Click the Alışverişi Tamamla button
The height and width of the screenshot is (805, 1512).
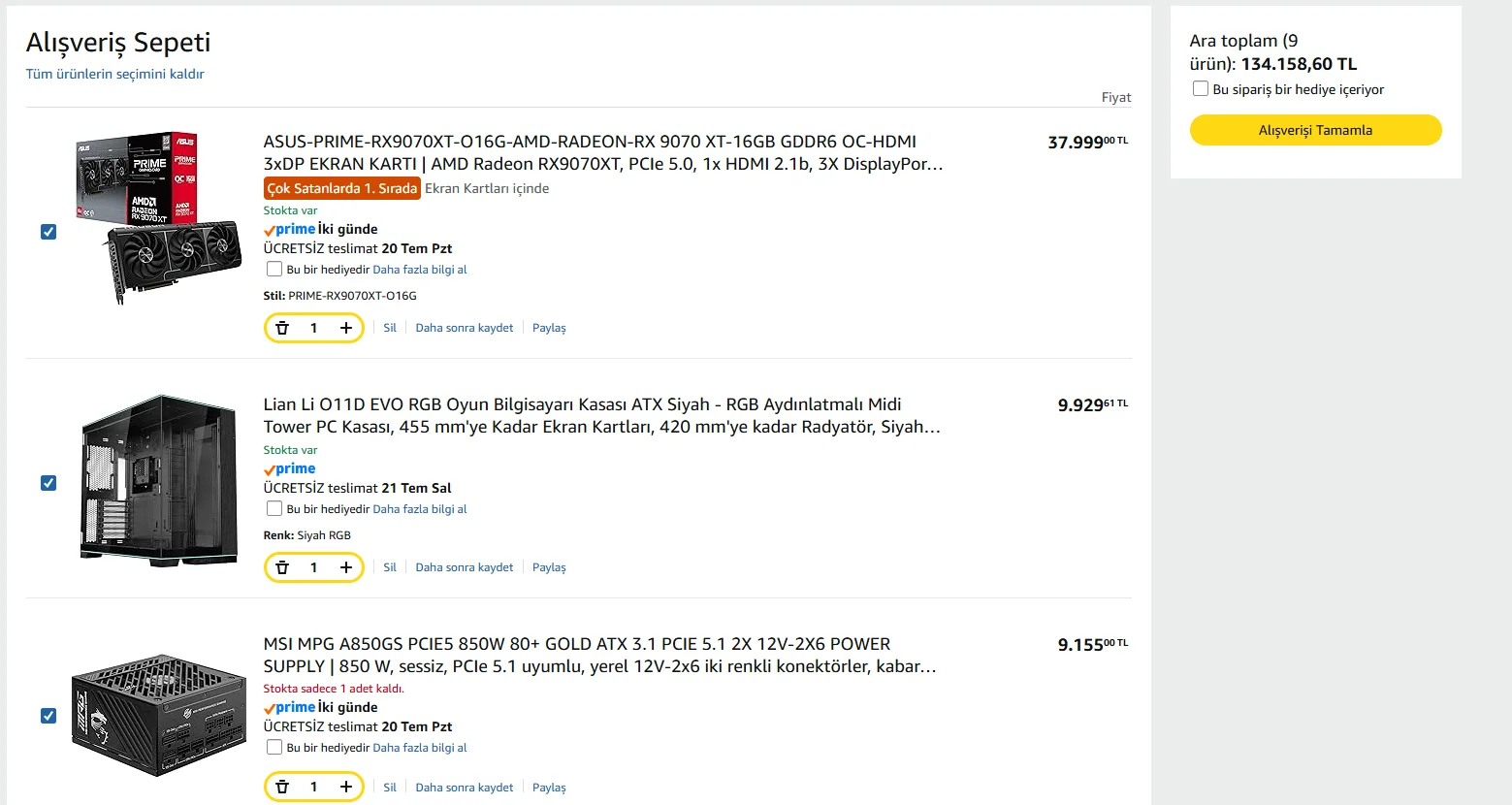(x=1315, y=130)
